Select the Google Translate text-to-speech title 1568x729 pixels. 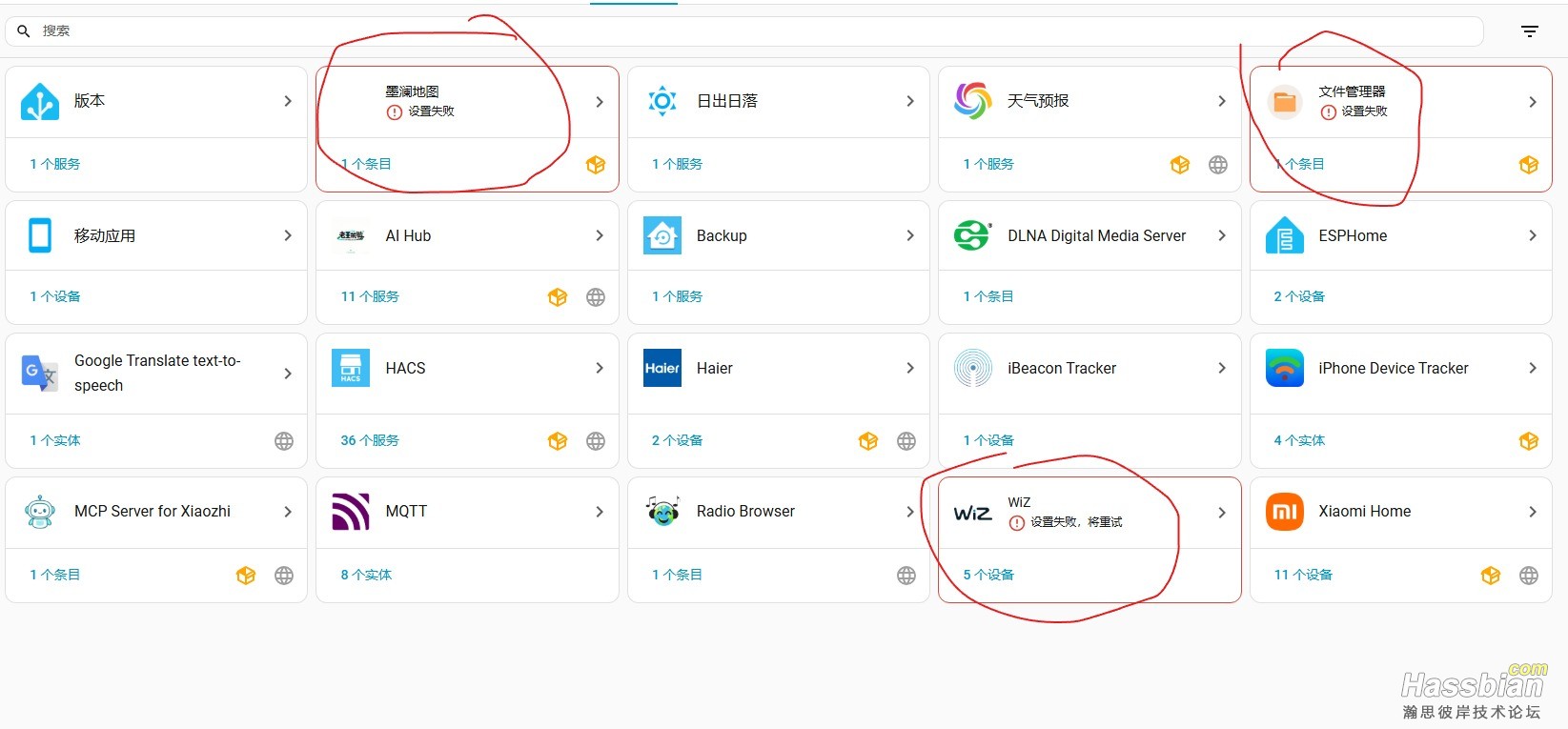[157, 373]
